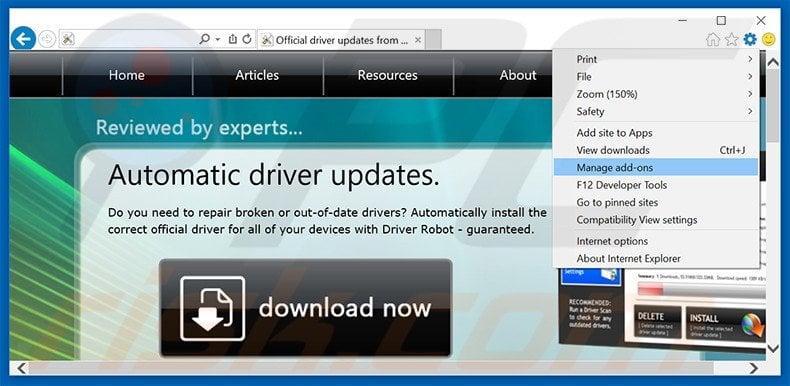Open the address bar search dropdown arrow
Viewport: 790px width, 386px height.
(x=218, y=39)
